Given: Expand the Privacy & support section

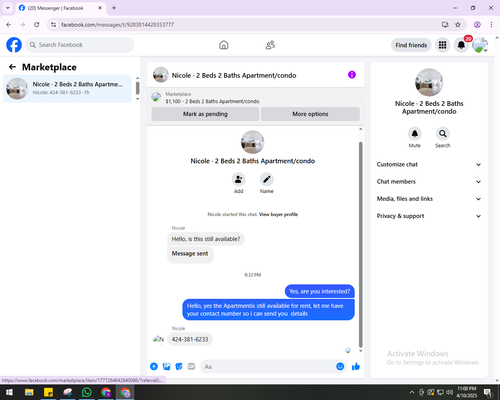Looking at the screenshot, I should pos(429,216).
